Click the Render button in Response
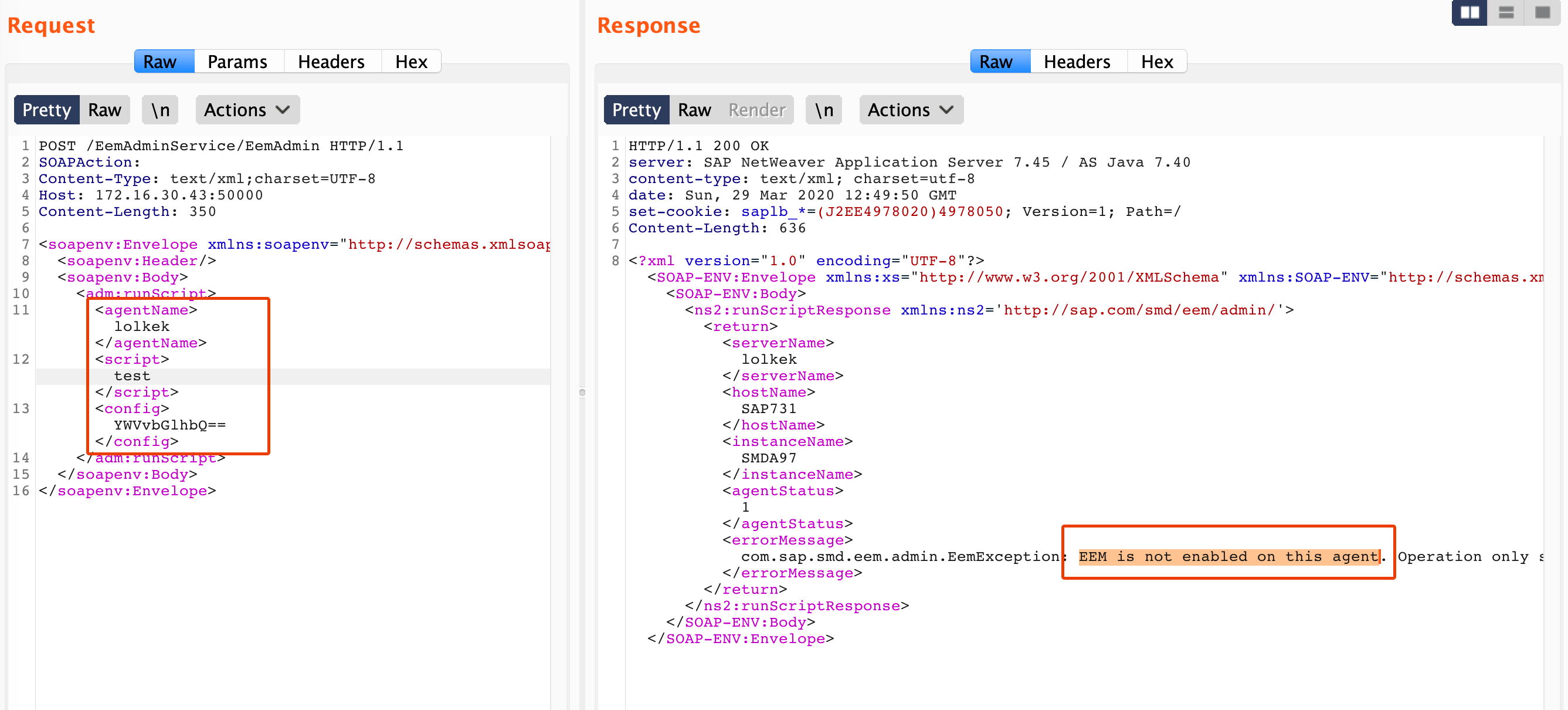This screenshot has width=1568, height=710. point(756,110)
